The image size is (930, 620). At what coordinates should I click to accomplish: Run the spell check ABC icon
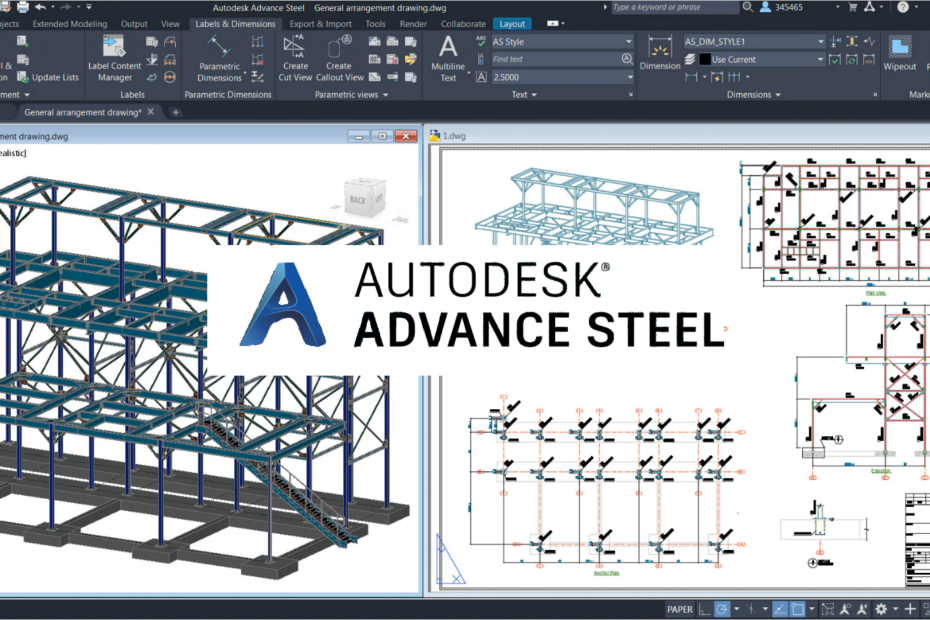tap(481, 42)
